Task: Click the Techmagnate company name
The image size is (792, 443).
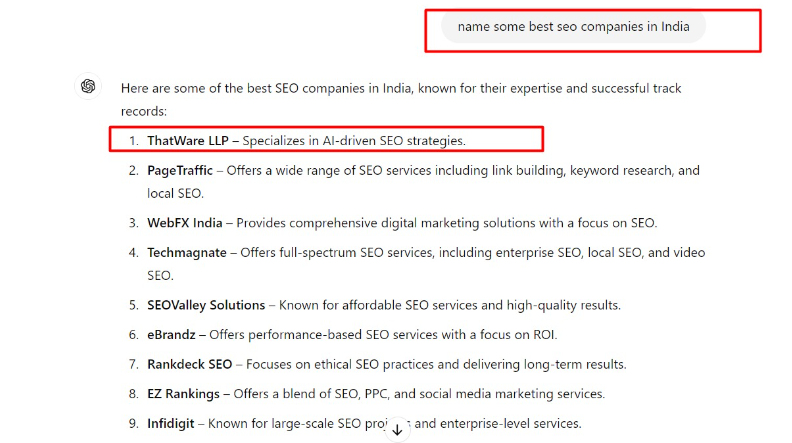Action: pos(187,253)
